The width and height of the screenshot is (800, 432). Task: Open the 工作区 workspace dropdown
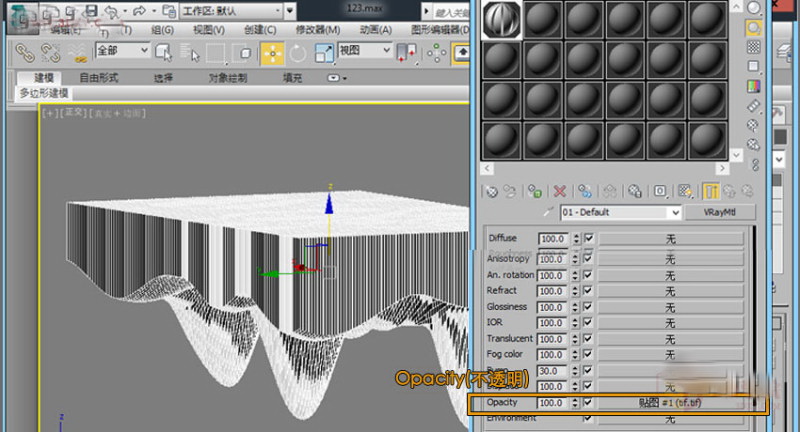(290, 12)
